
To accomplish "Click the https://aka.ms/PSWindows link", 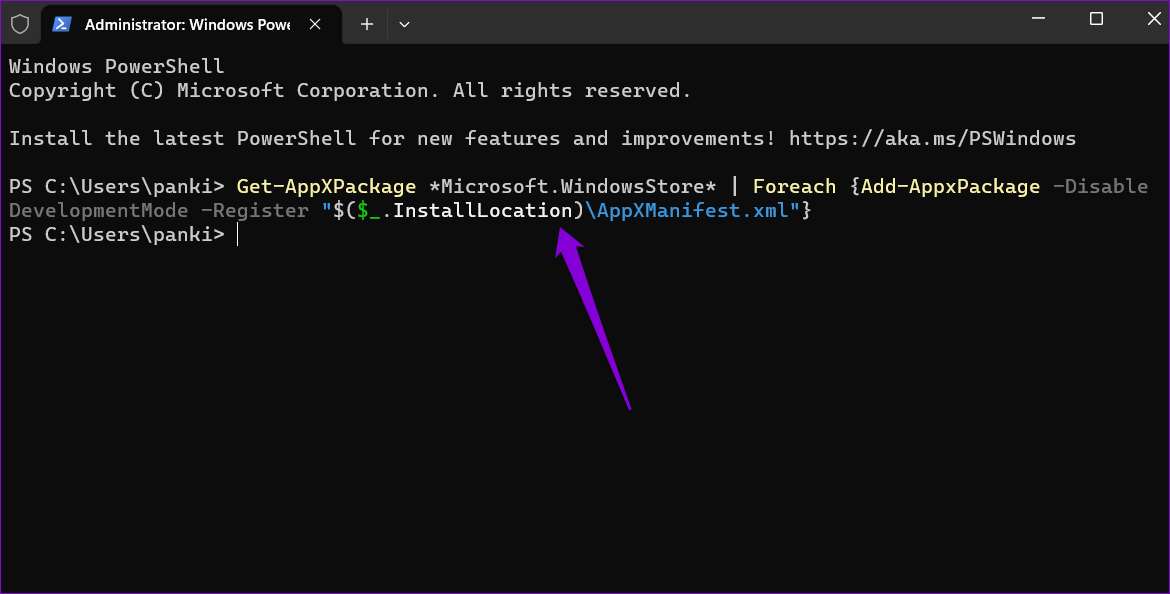I will 932,139.
